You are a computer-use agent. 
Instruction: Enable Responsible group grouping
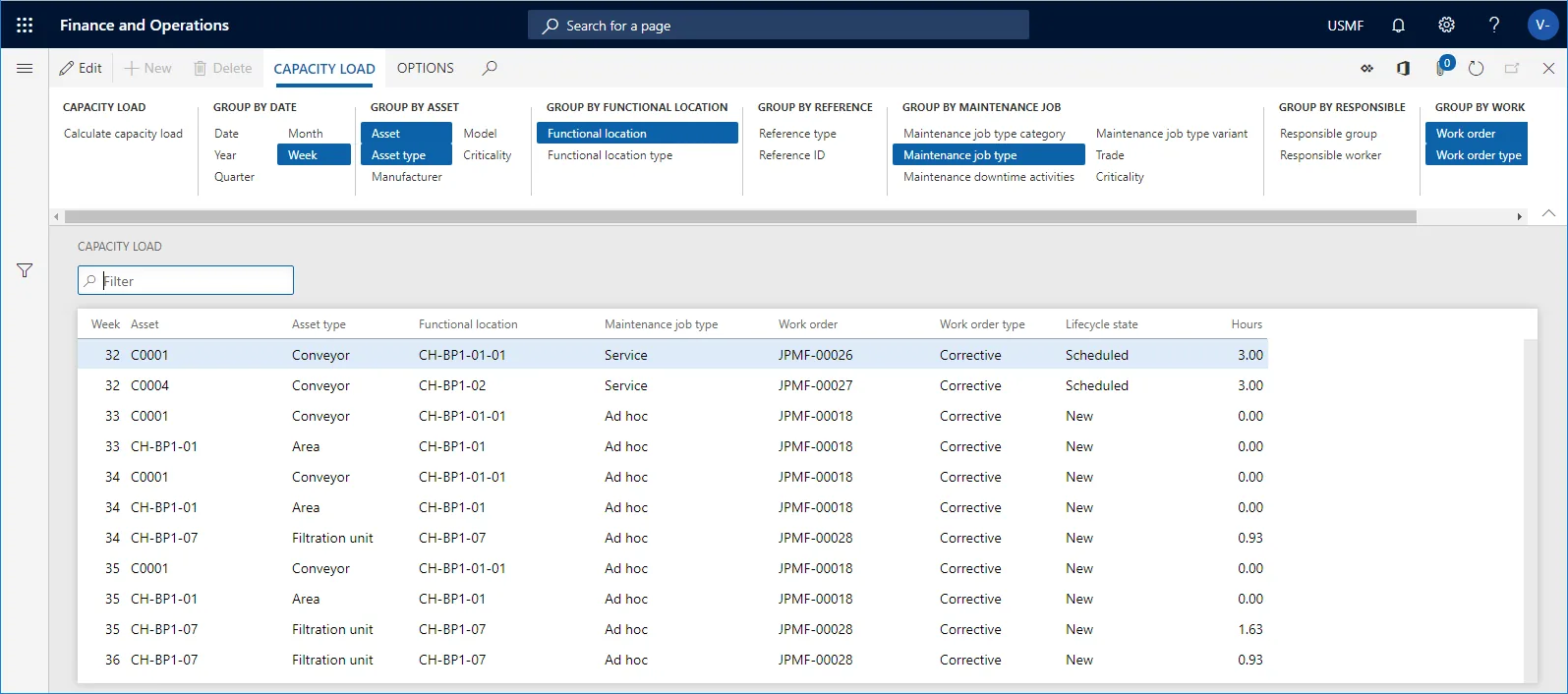pyautogui.click(x=1328, y=134)
